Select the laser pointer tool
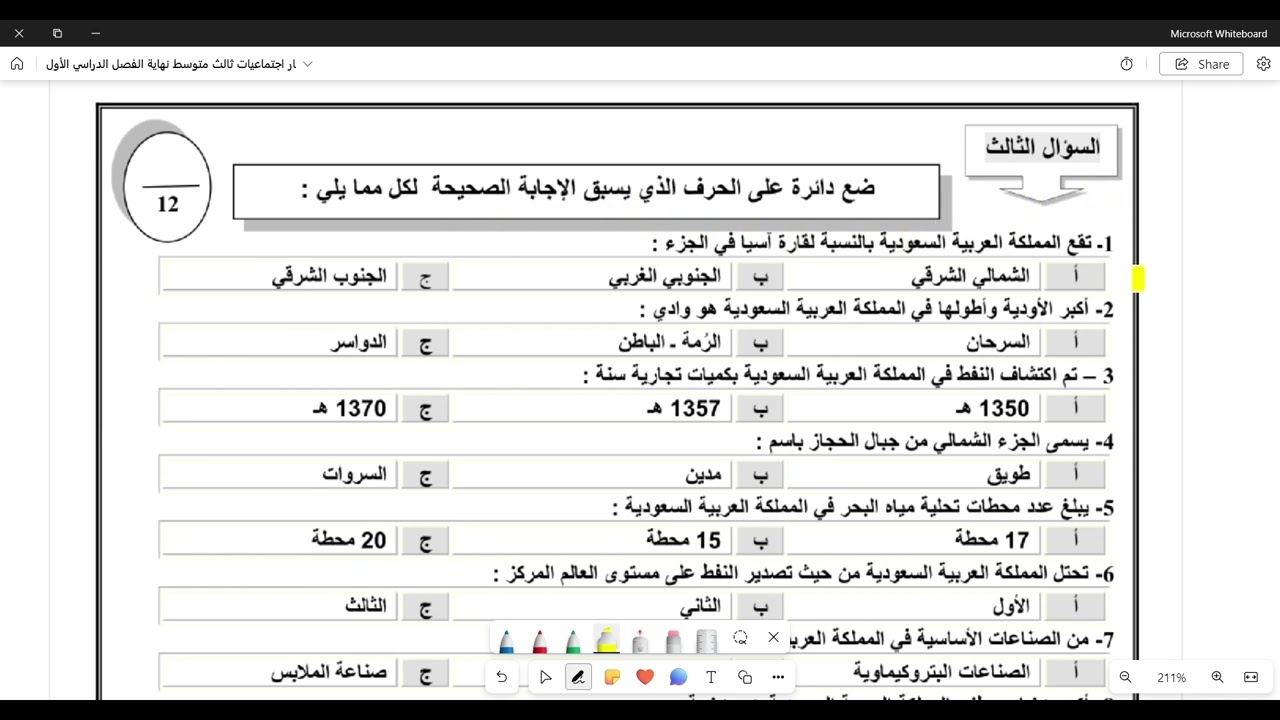This screenshot has height=720, width=1280. click(x=640, y=640)
